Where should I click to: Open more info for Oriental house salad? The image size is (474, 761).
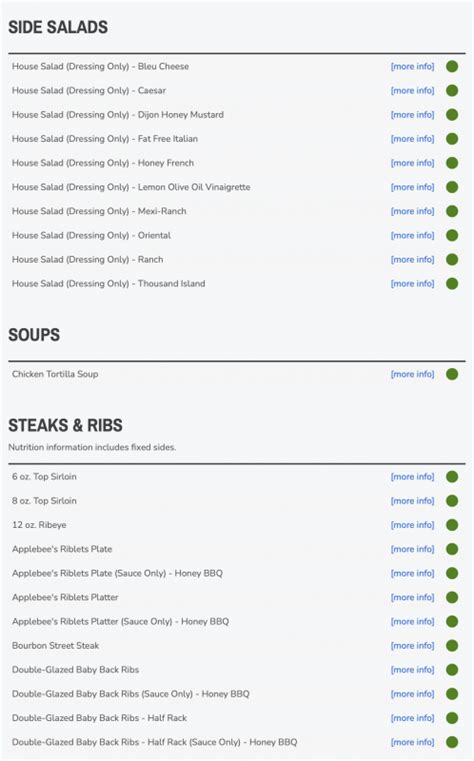click(412, 235)
